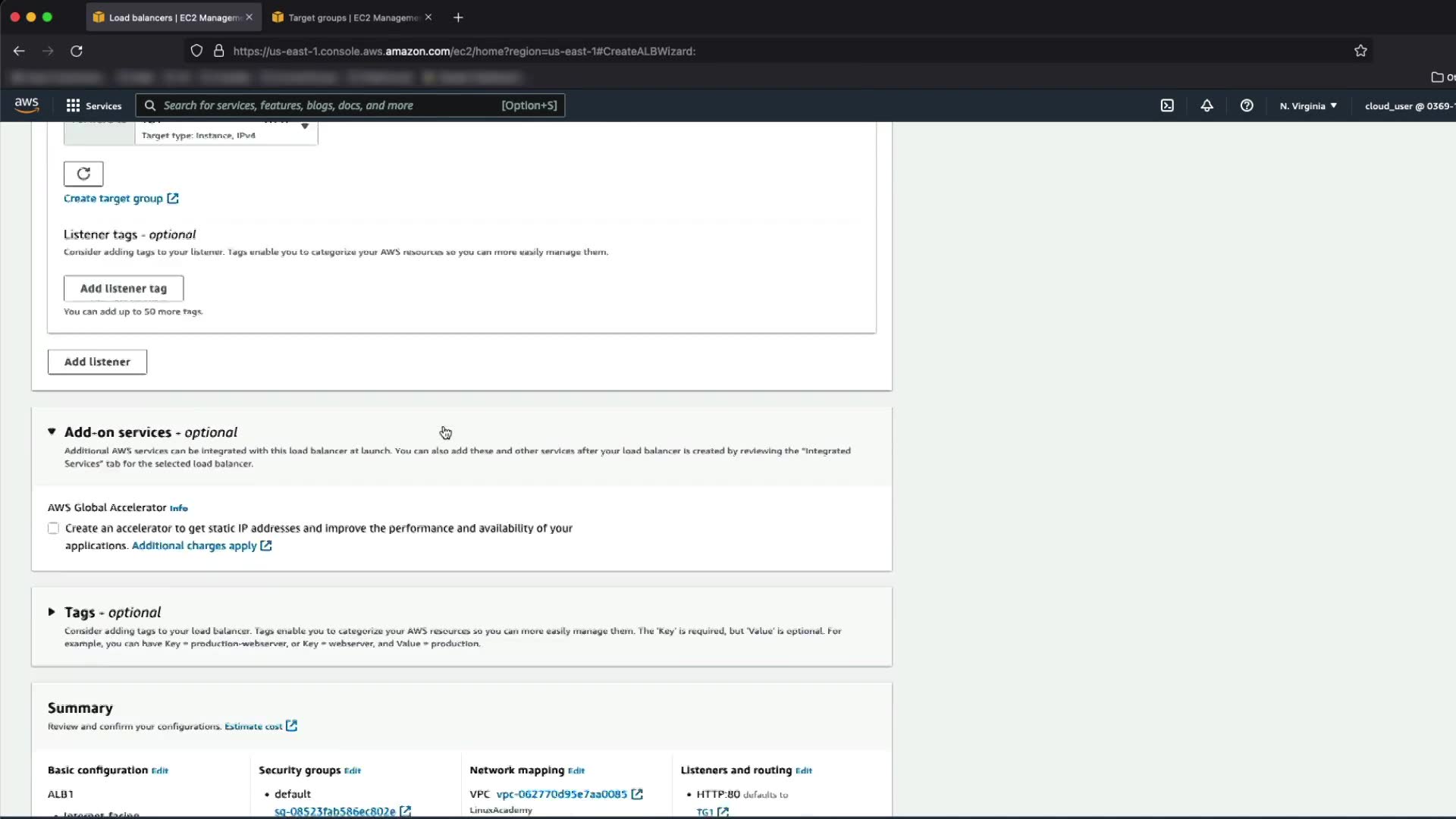Open the help question mark icon
The height and width of the screenshot is (819, 1456).
coord(1247,105)
